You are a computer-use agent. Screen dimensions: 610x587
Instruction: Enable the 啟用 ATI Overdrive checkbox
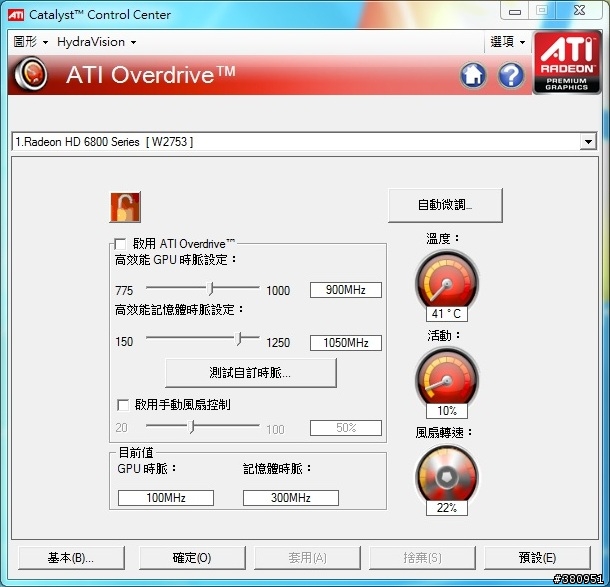tap(120, 244)
